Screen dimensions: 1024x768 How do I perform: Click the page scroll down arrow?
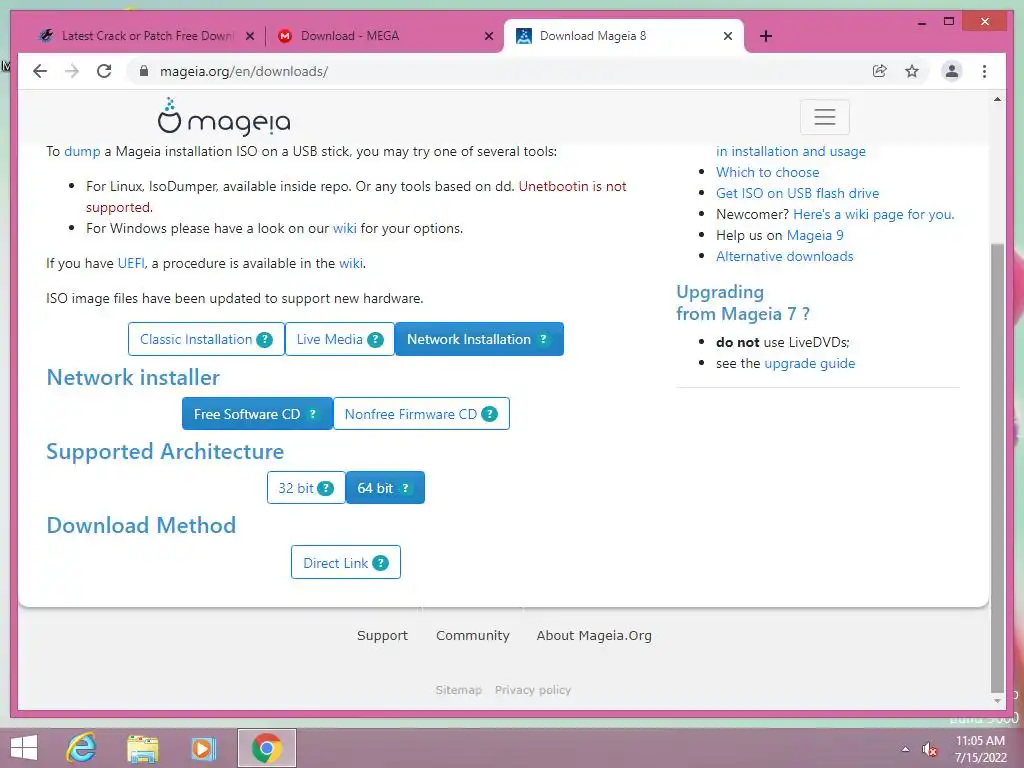pyautogui.click(x=997, y=701)
